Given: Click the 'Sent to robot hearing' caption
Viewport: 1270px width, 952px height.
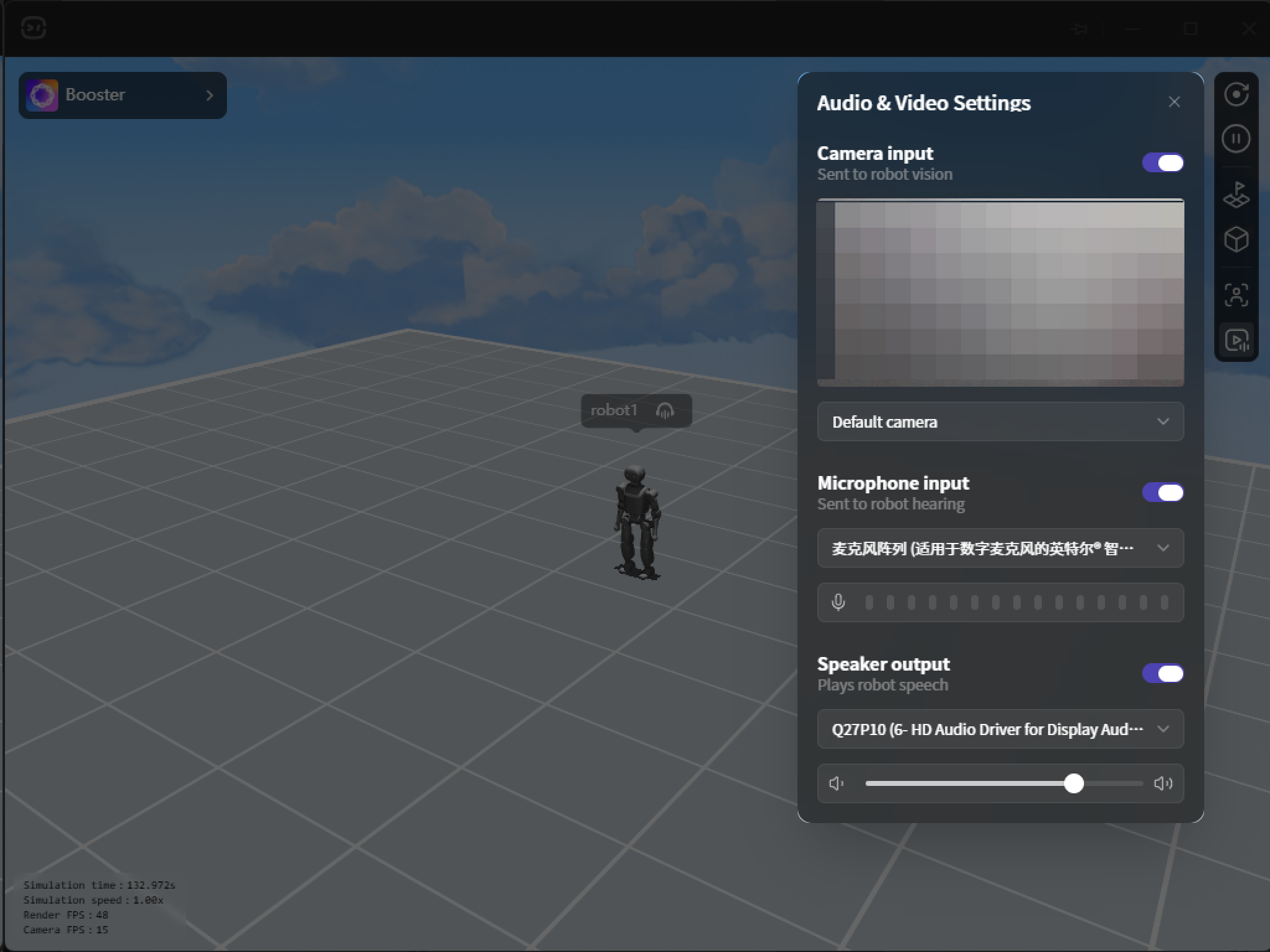Looking at the screenshot, I should tap(891, 504).
